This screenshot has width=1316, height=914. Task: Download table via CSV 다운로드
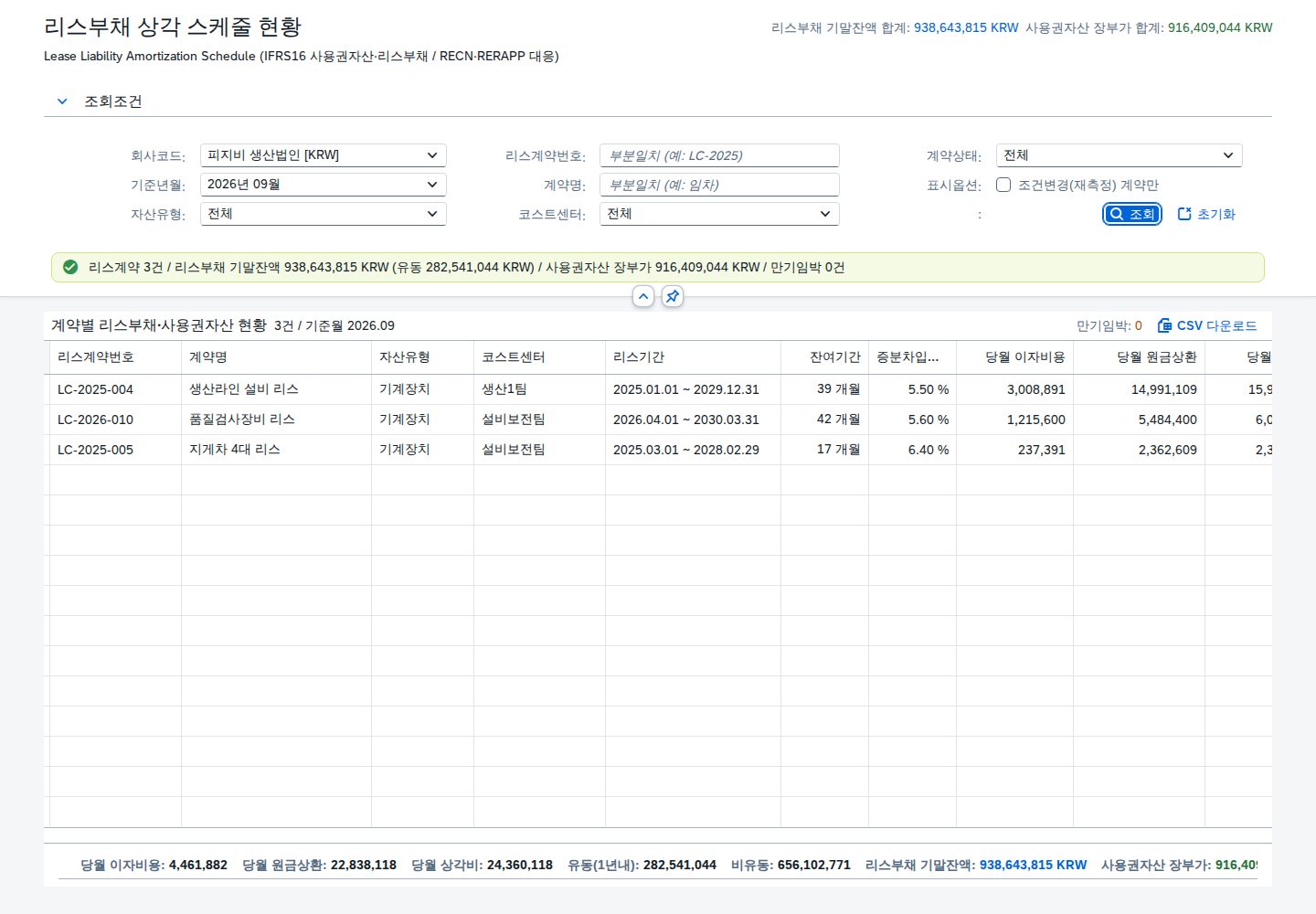point(1207,325)
